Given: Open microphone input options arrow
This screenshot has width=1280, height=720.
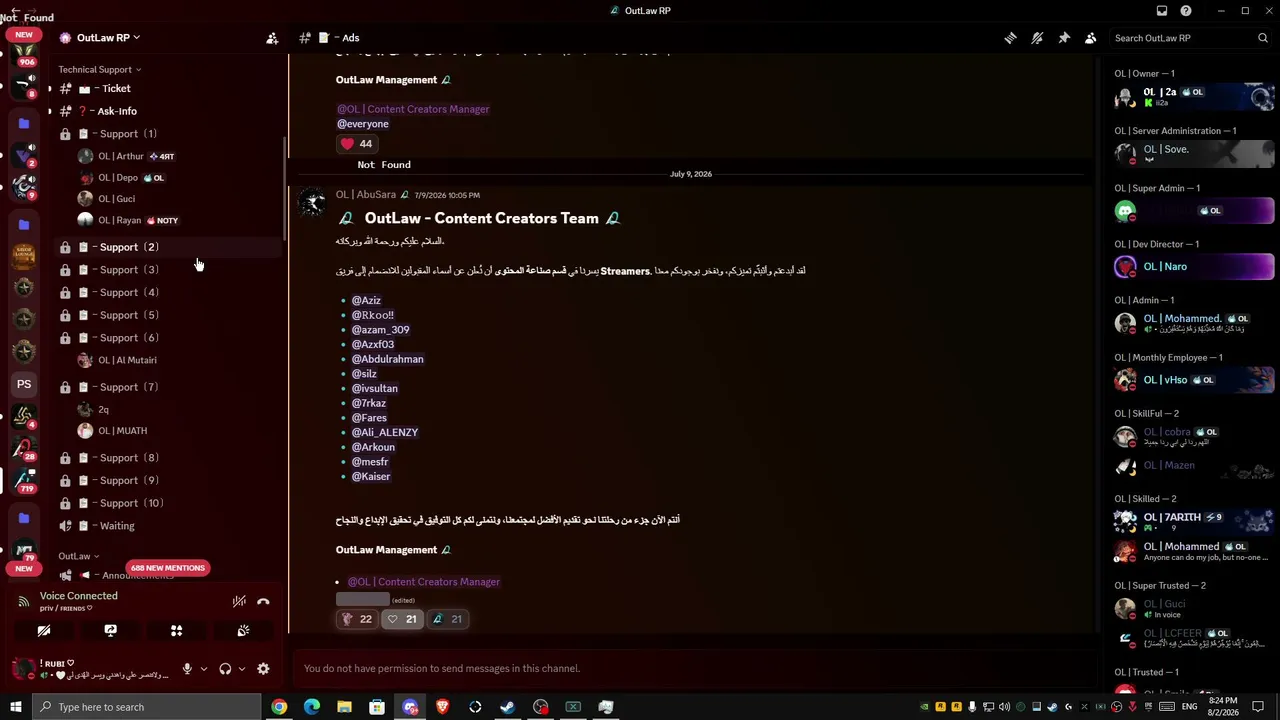Looking at the screenshot, I should pos(204,669).
